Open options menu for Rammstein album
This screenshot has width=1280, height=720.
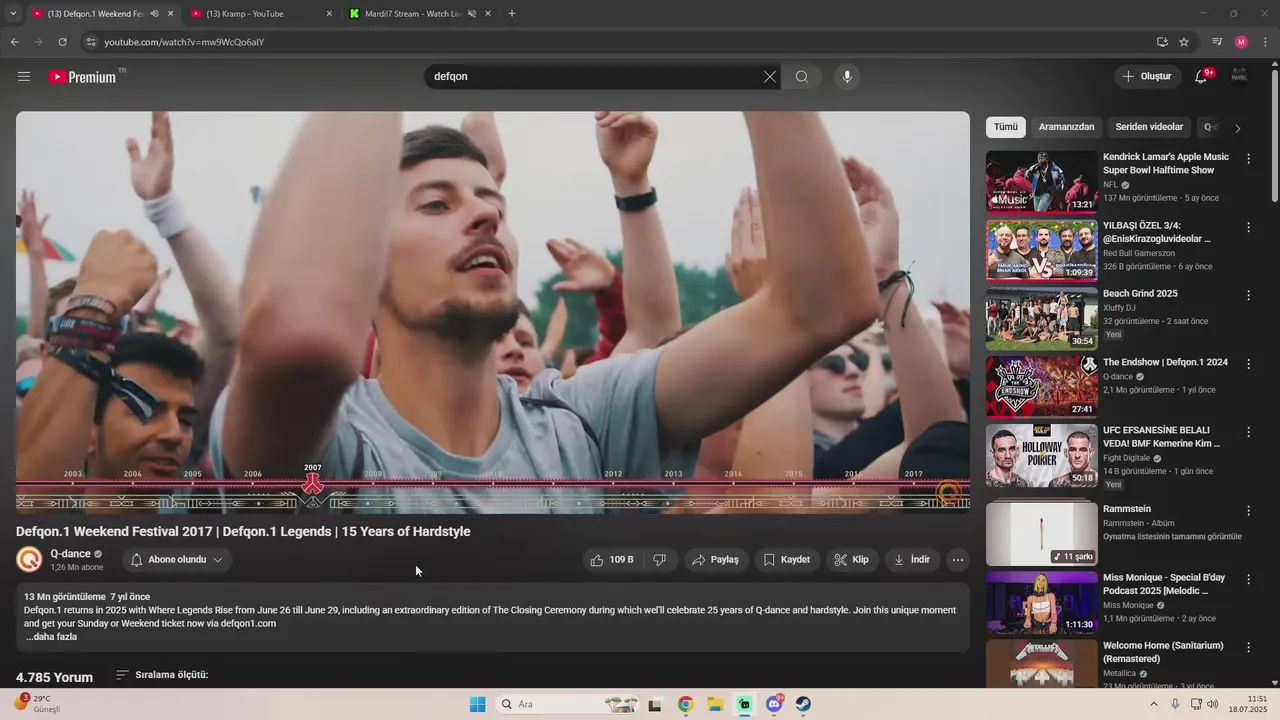pyautogui.click(x=1248, y=510)
